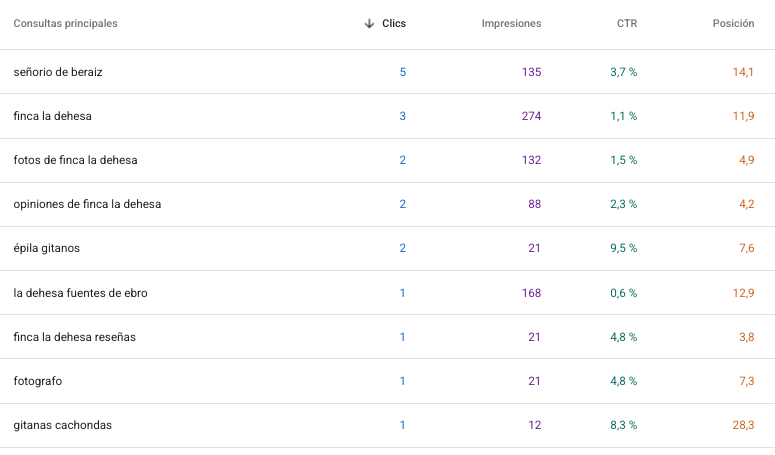This screenshot has height=455, width=775.
Task: Click the Consultas principales column header
Action: (65, 23)
